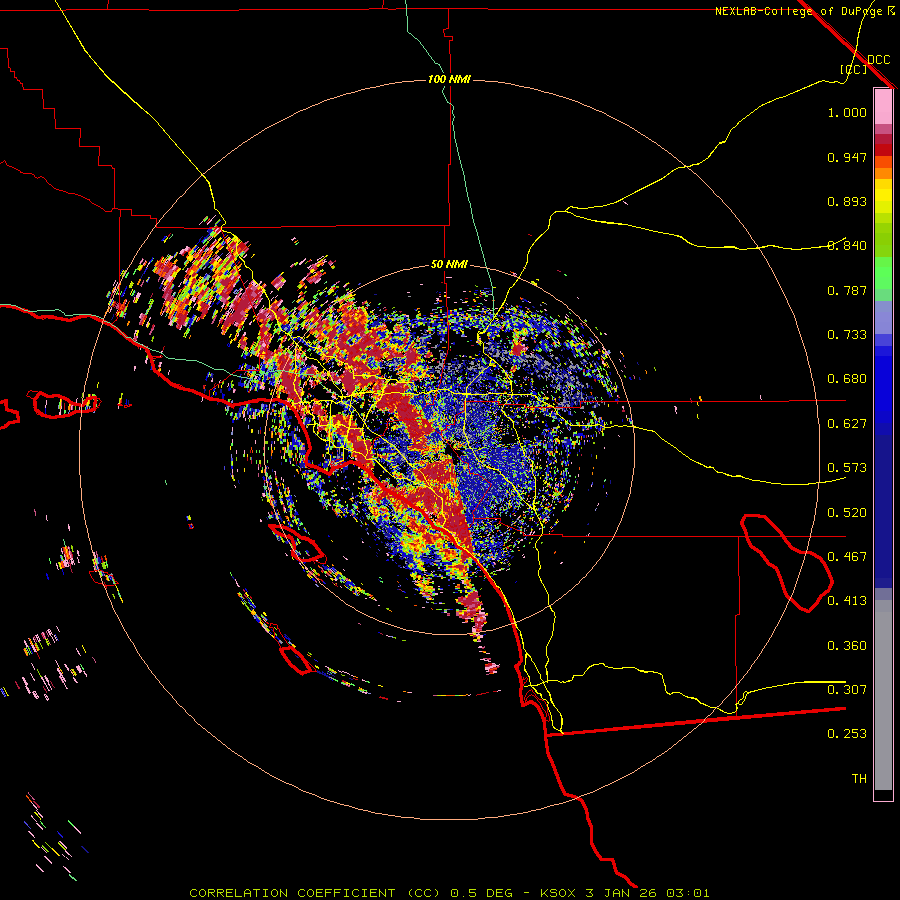This screenshot has width=900, height=900.
Task: Click the 0.680 scale value
Action: coord(847,379)
